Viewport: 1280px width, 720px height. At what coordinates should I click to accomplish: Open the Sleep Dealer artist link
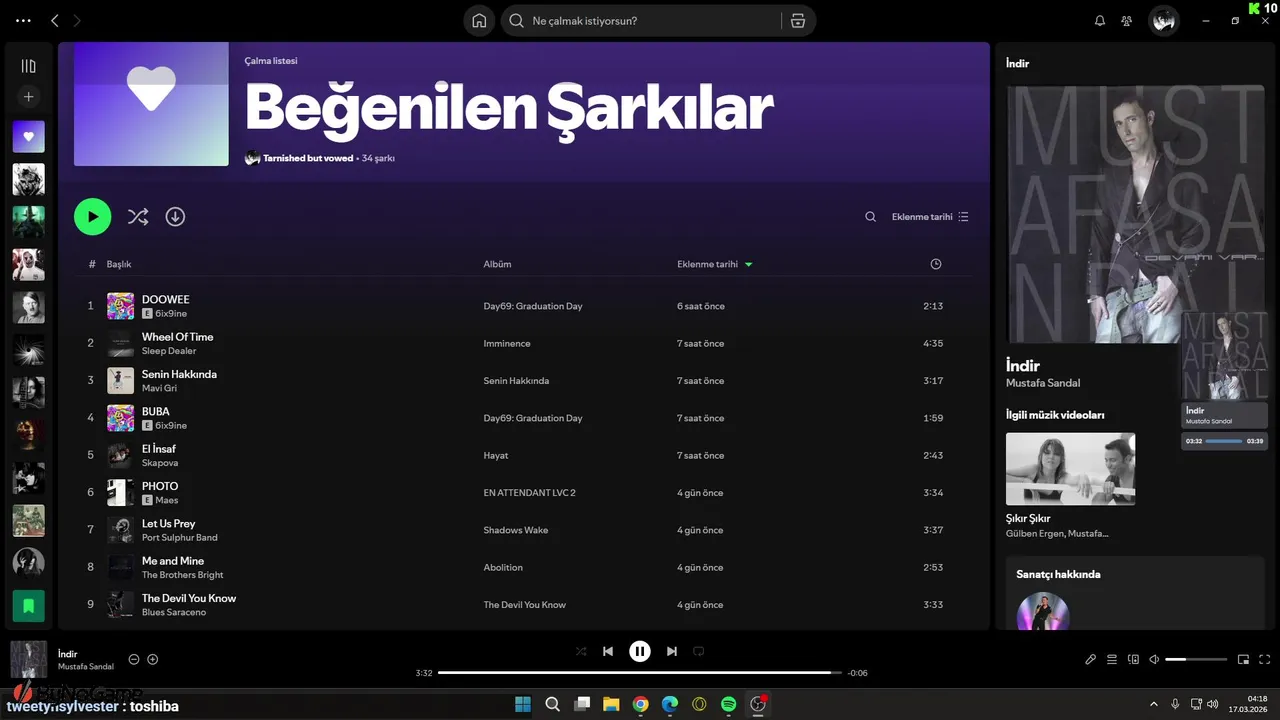tap(169, 351)
